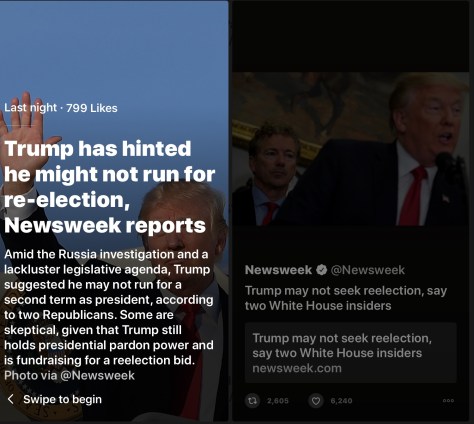This screenshot has width=474, height=424.
Task: Click the 2,605 retweet count
Action: click(278, 401)
